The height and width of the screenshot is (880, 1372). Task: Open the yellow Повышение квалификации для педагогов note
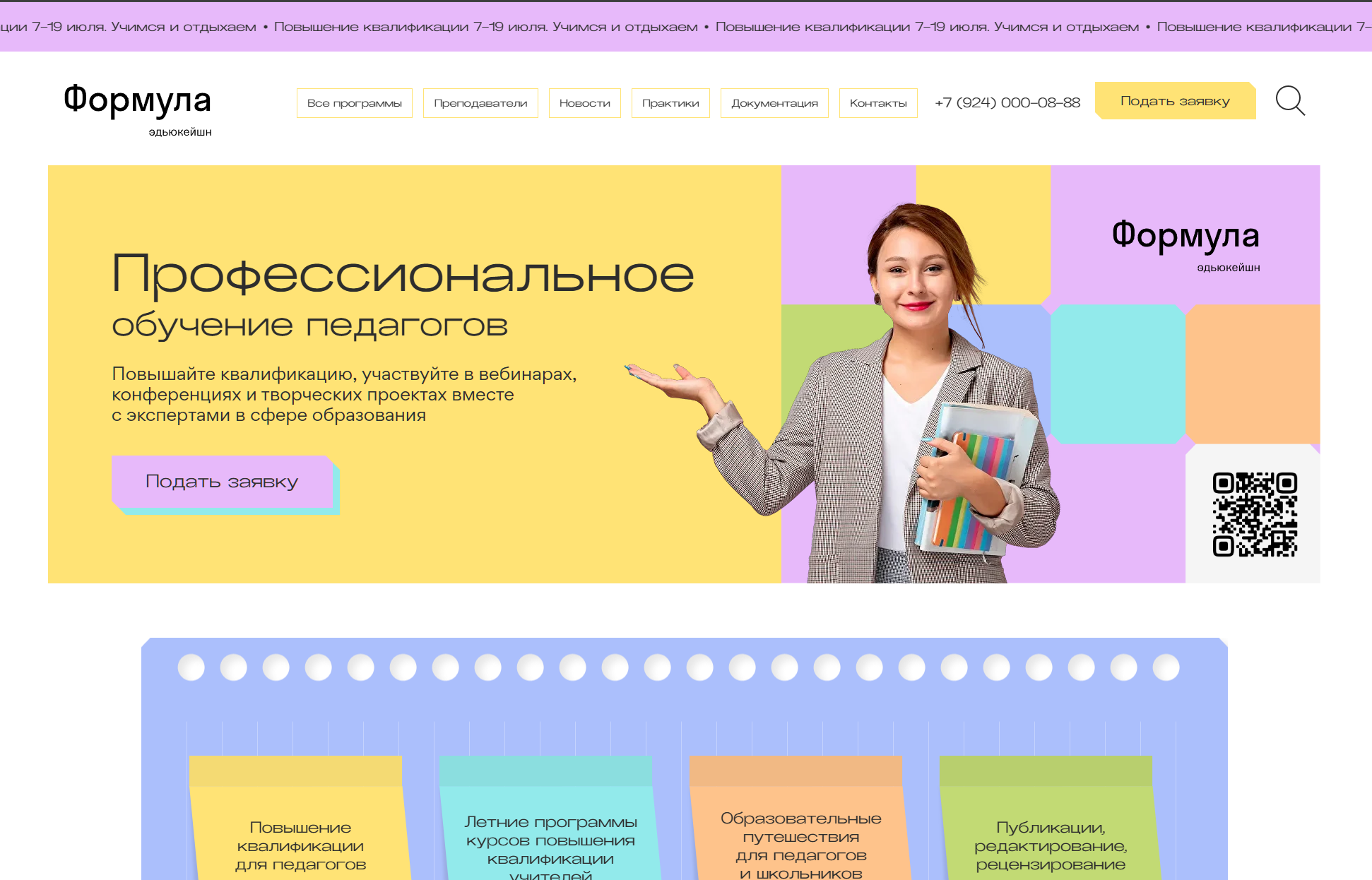(300, 845)
